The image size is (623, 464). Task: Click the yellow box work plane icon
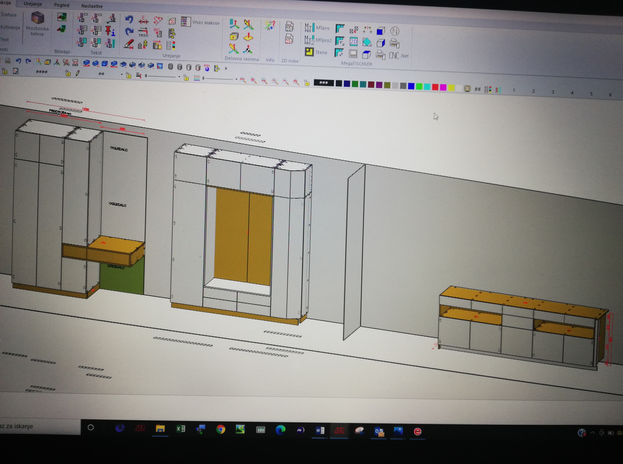pyautogui.click(x=234, y=37)
